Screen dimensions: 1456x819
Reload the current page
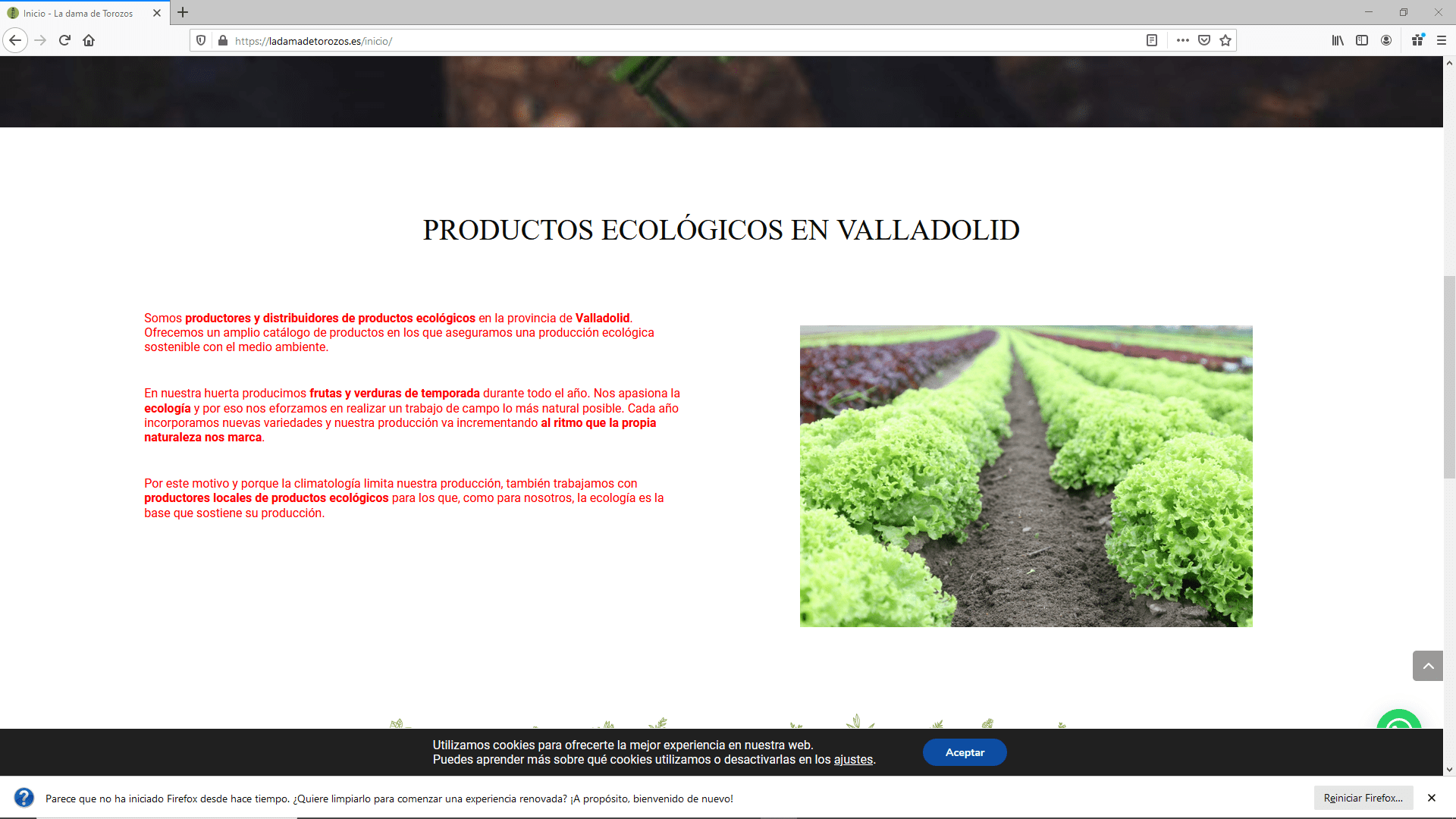(x=64, y=40)
